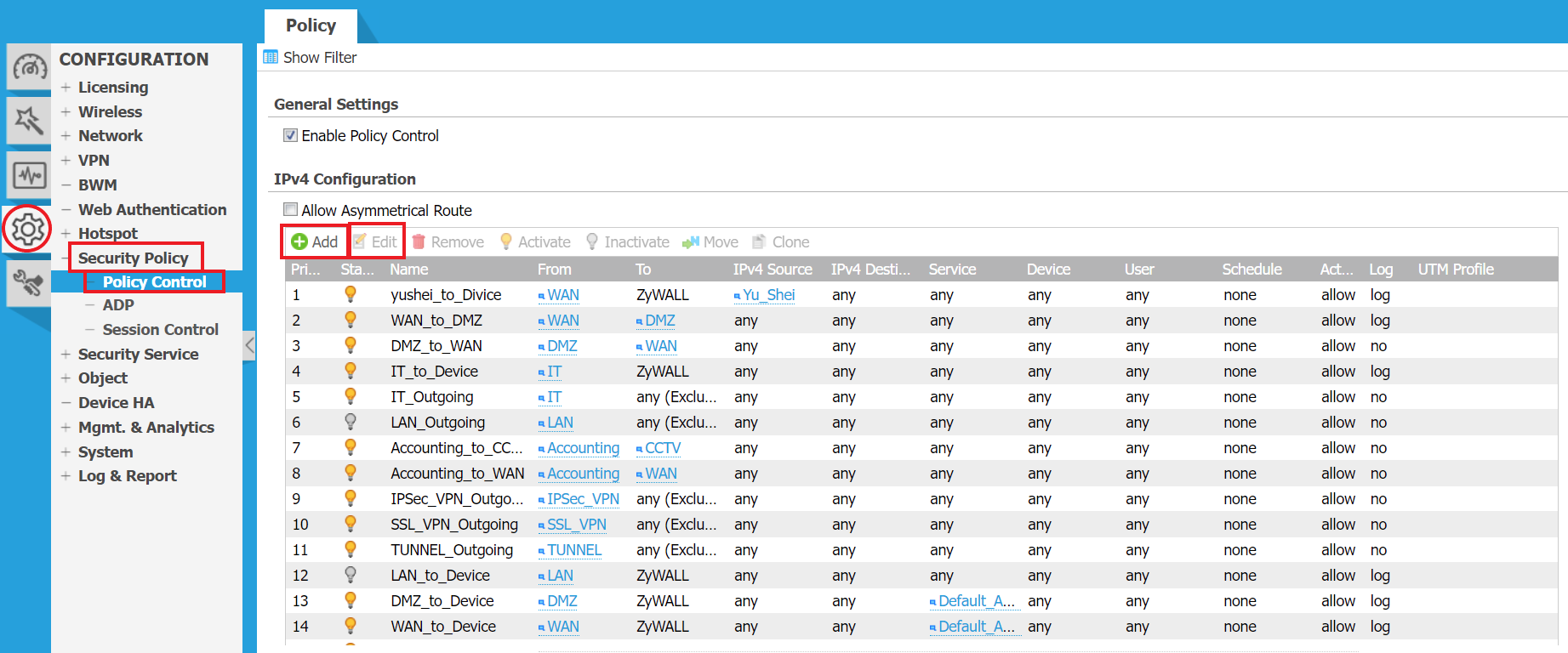Click the Clone icon in toolbar

[760, 242]
